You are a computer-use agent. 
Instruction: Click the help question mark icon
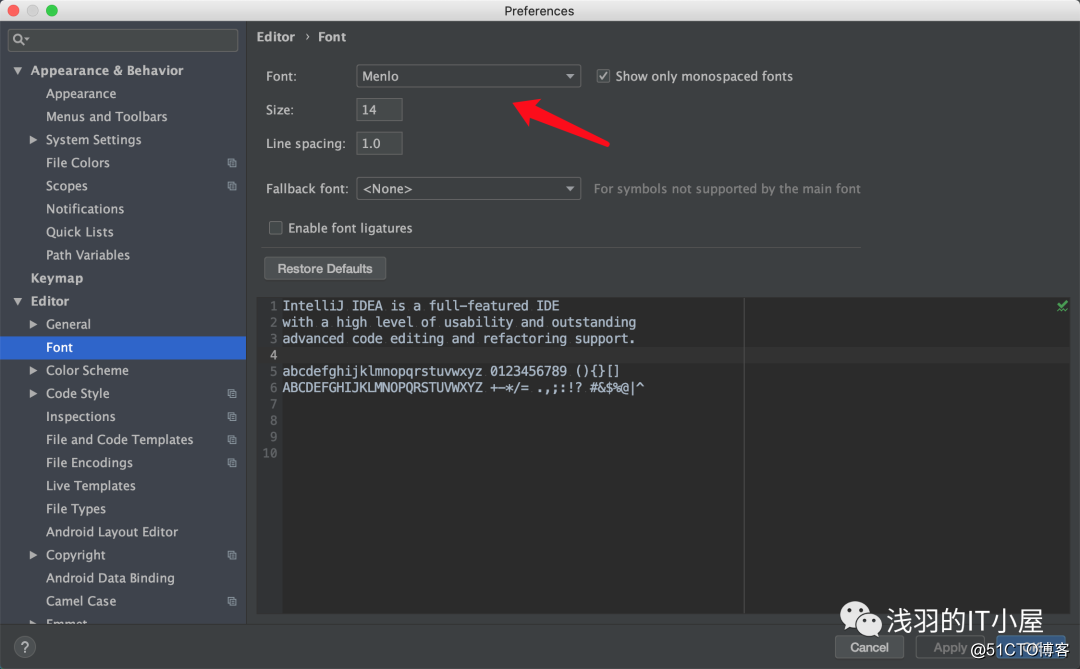[x=24, y=646]
